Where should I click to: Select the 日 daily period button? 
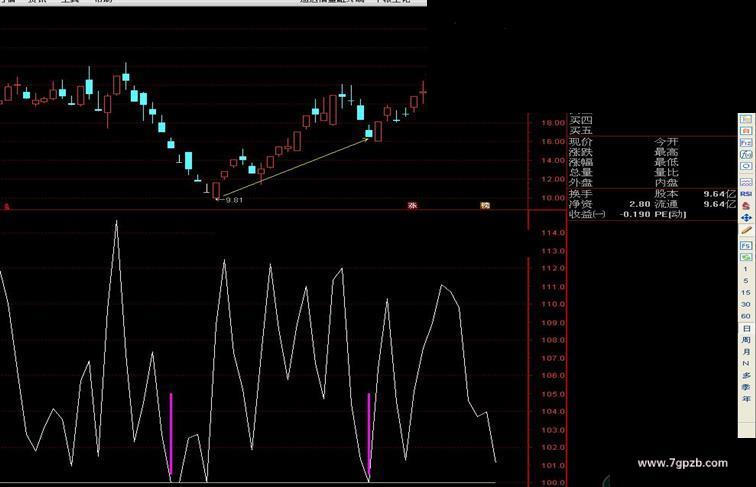coord(746,328)
